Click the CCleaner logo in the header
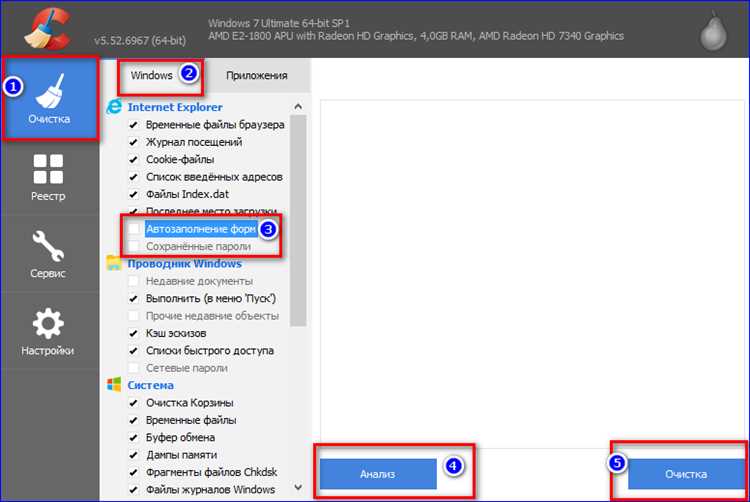The height and width of the screenshot is (502, 750). [x=49, y=29]
